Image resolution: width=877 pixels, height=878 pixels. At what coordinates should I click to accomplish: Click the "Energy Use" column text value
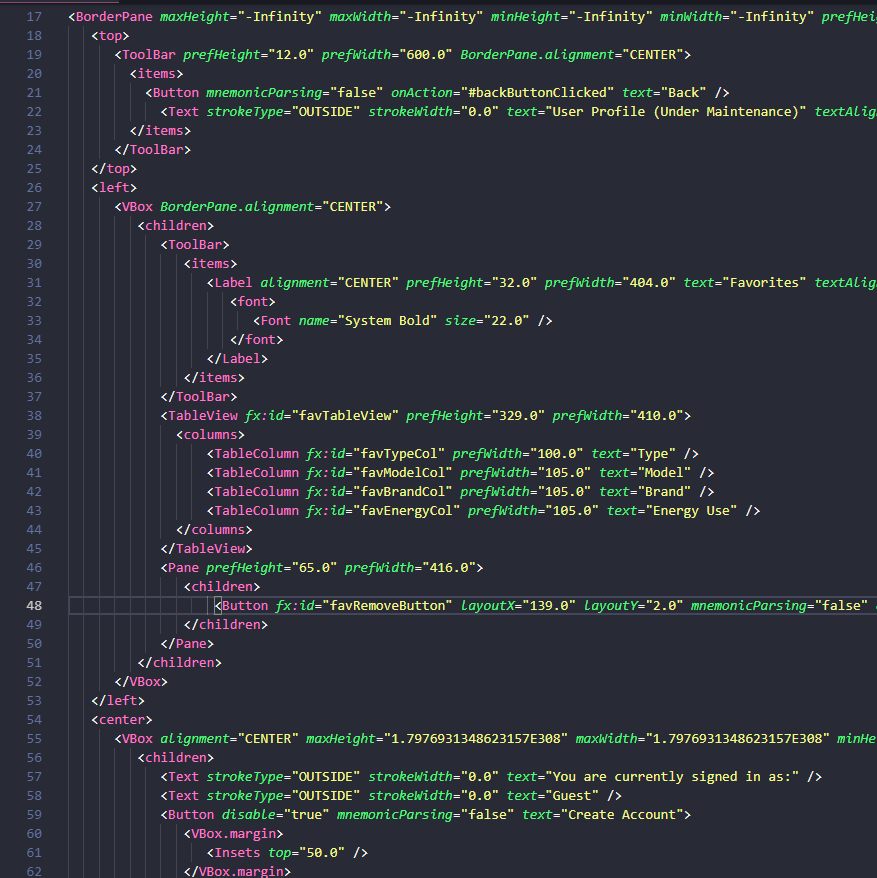point(691,511)
